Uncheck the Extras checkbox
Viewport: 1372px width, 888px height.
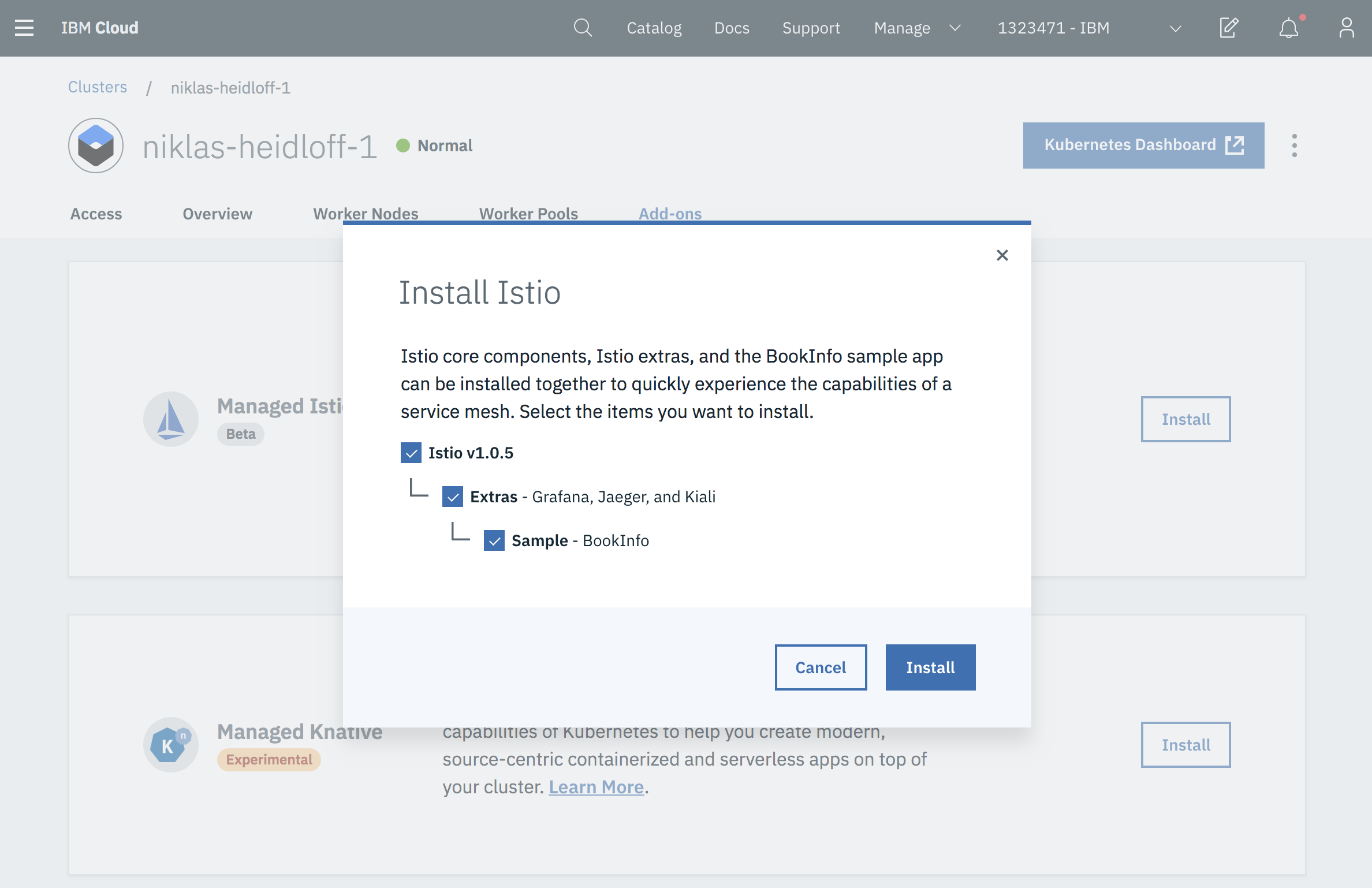pos(453,497)
